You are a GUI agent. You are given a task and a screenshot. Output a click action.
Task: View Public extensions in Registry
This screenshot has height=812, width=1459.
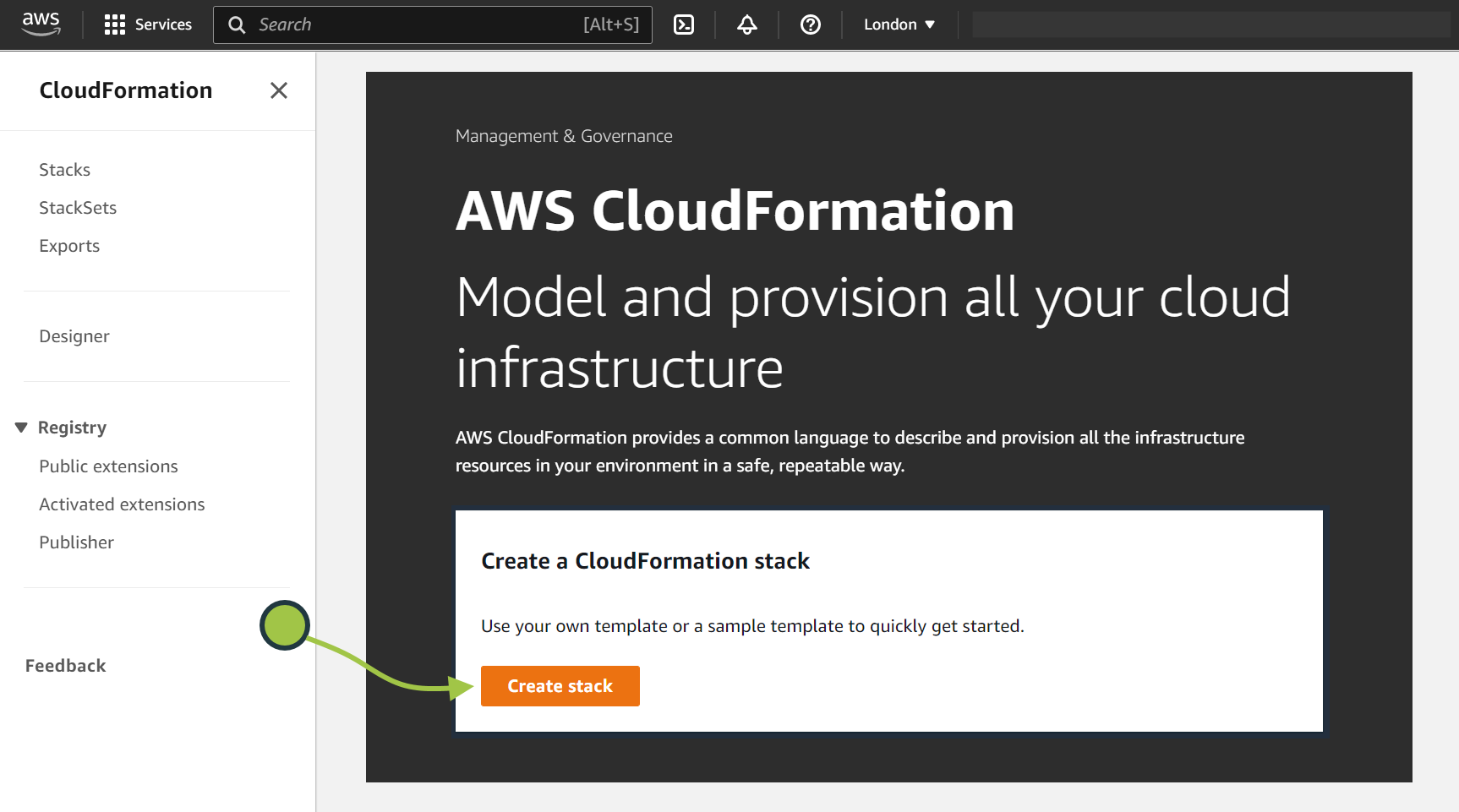(108, 466)
